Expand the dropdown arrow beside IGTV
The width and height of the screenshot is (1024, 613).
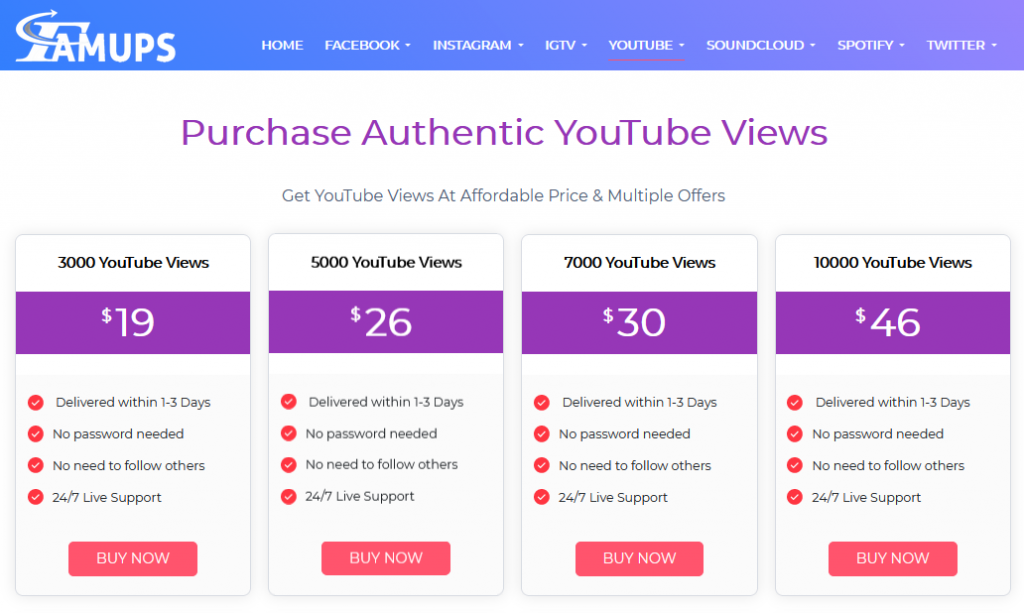584,46
